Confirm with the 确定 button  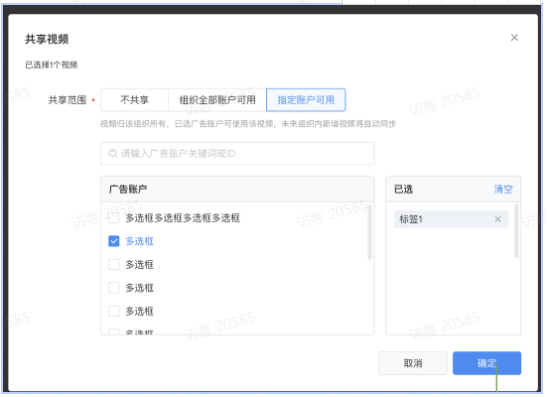[487, 363]
